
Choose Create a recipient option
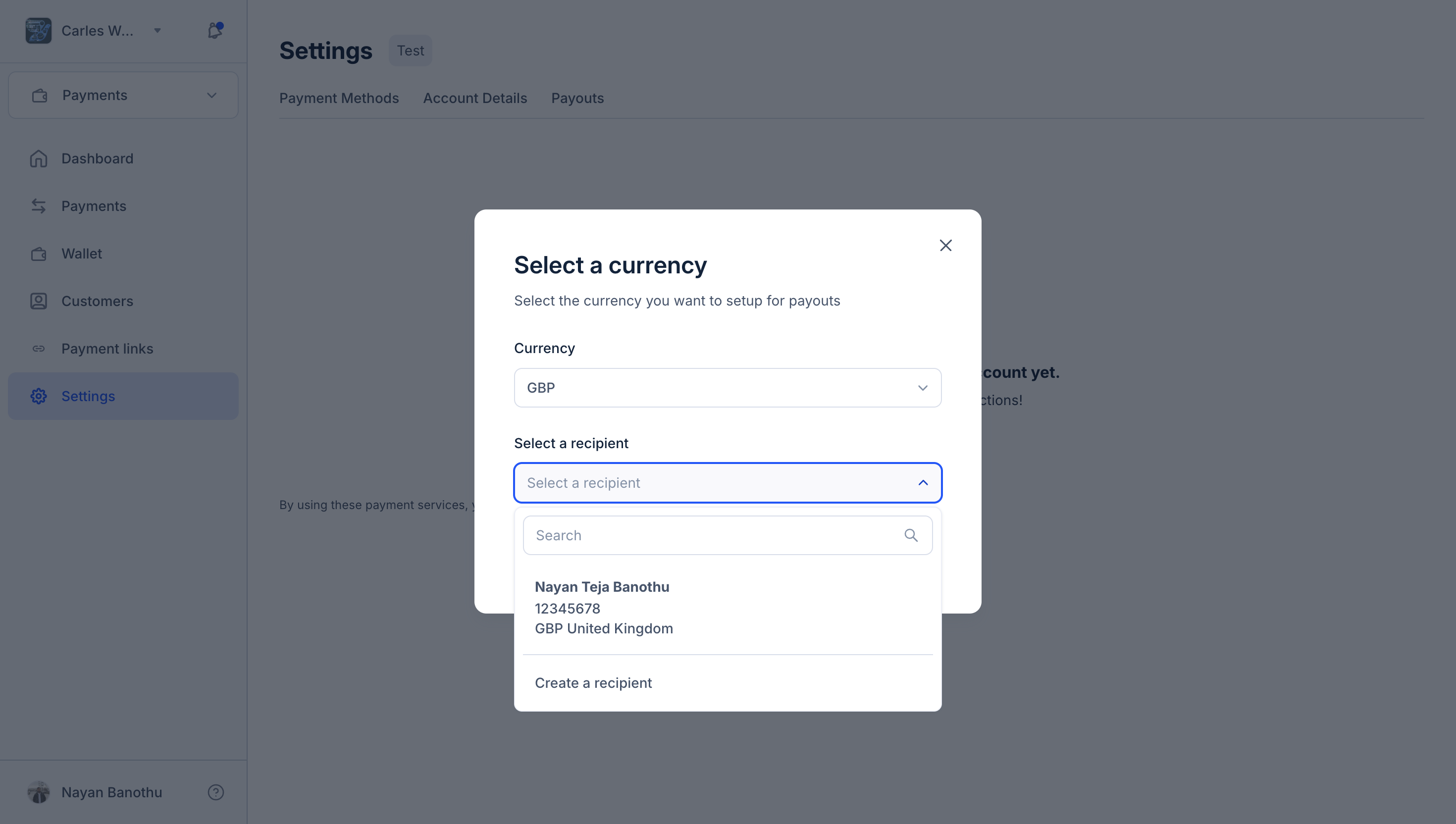coord(593,682)
